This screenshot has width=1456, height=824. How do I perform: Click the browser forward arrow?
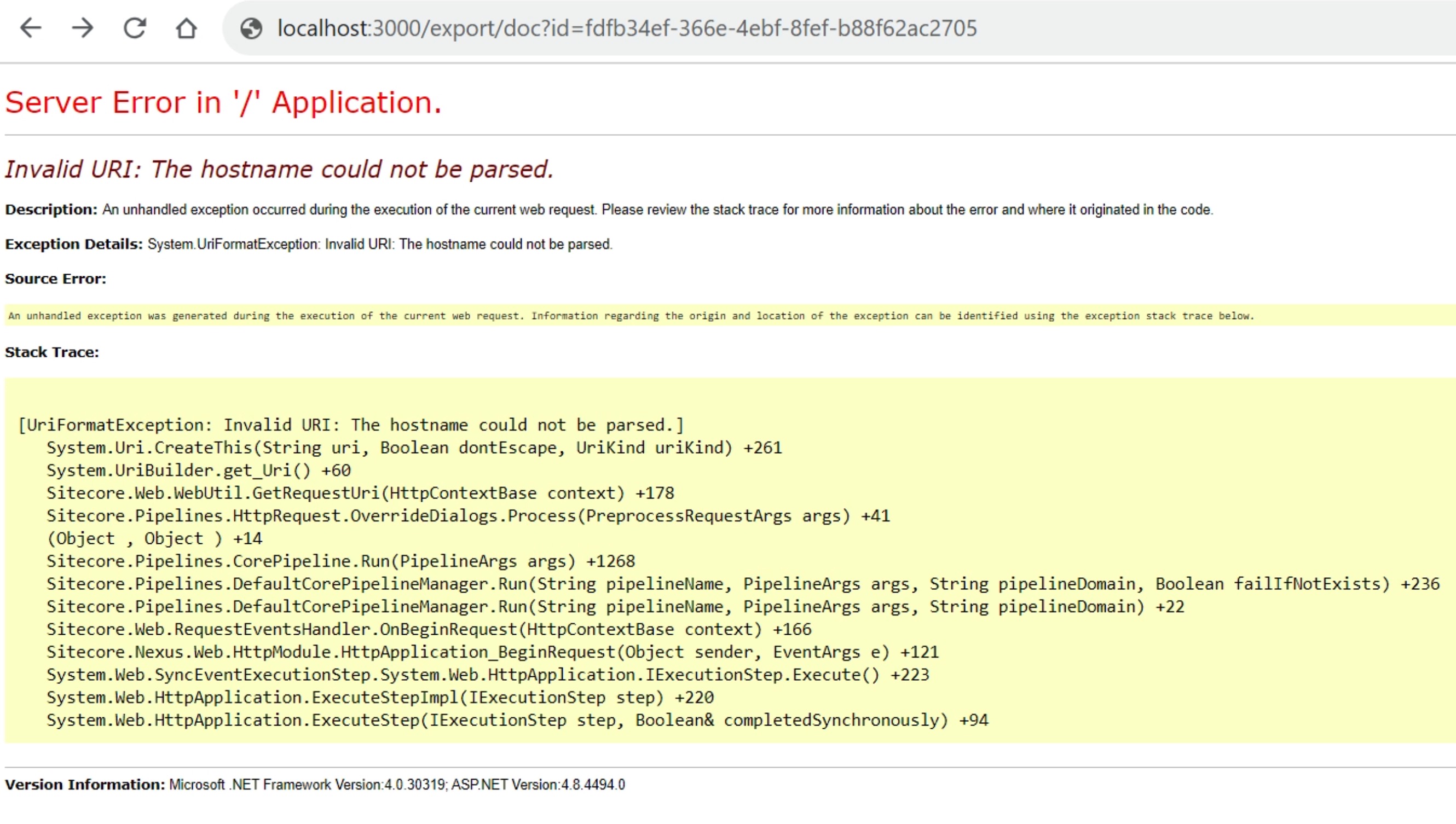[x=83, y=28]
